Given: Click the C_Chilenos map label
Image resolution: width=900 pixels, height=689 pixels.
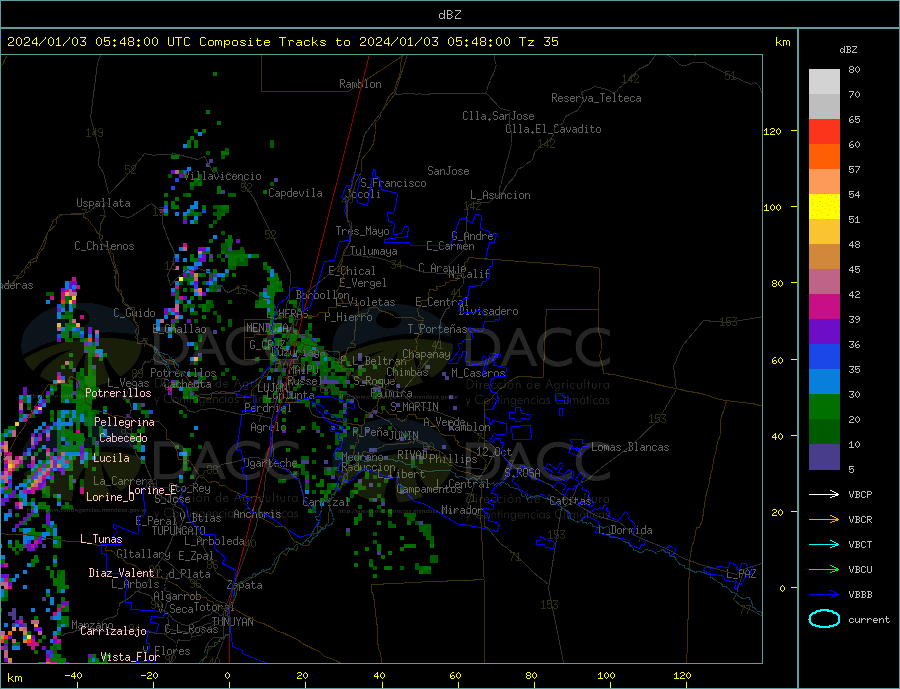Looking at the screenshot, I should point(104,246).
